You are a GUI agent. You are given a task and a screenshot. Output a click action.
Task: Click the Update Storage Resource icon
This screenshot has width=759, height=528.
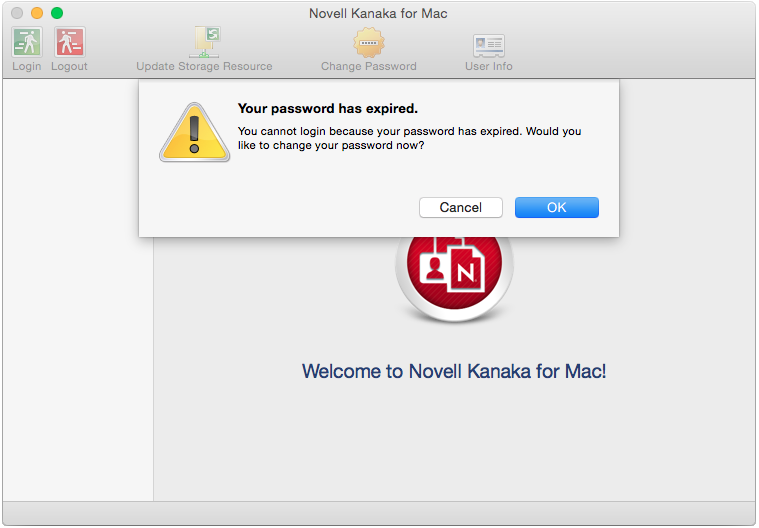pyautogui.click(x=205, y=43)
